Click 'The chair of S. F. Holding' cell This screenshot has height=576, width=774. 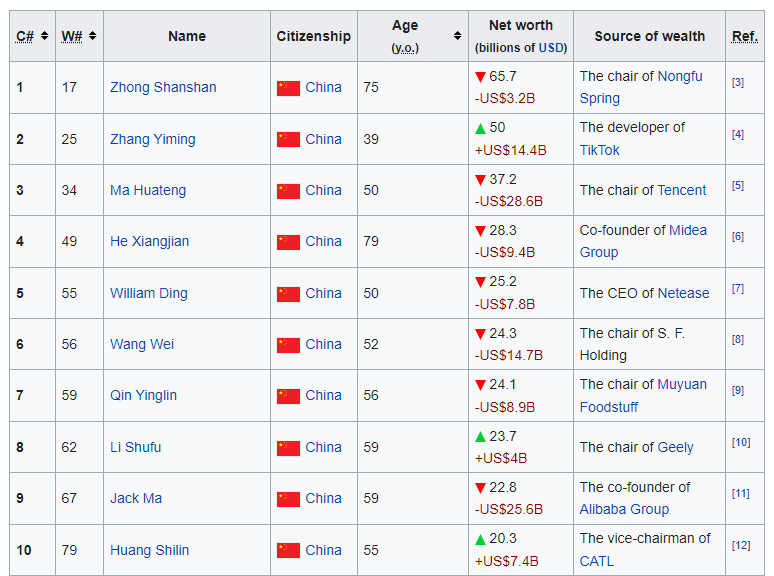tap(649, 345)
